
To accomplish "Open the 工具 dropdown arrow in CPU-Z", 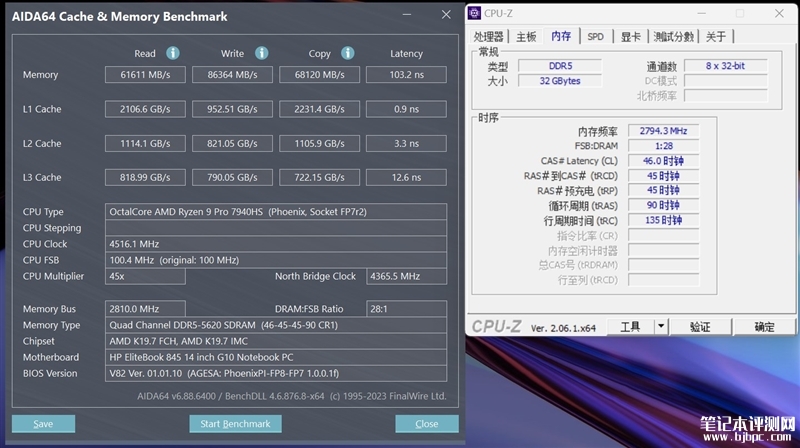I will pos(661,327).
